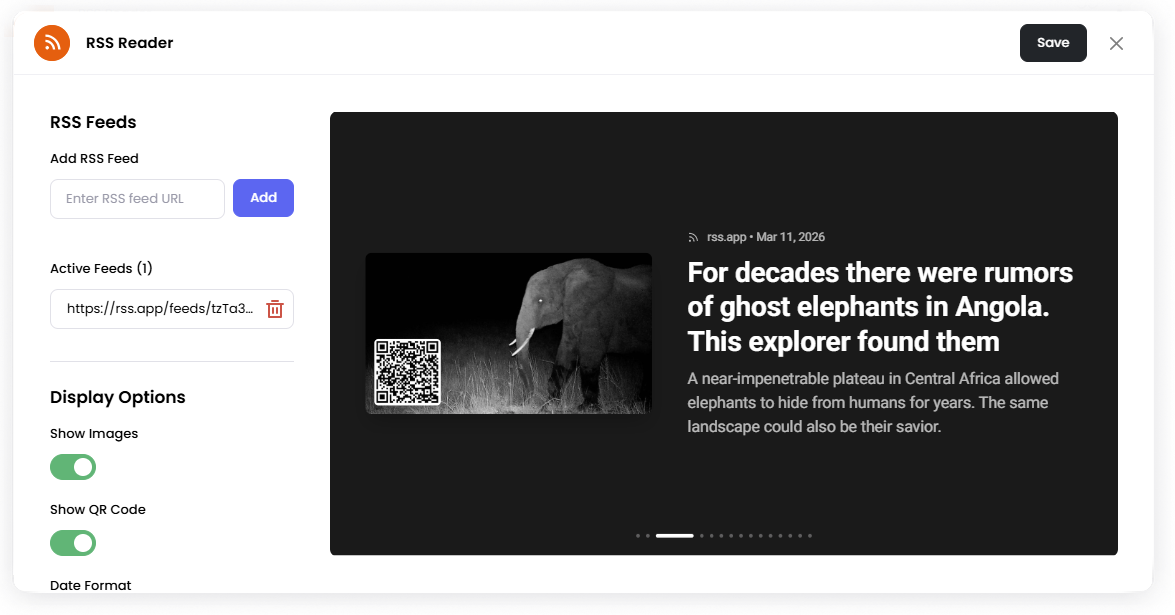Focus the Enter RSS feed URL field
Image resolution: width=1175 pixels, height=615 pixels.
click(137, 199)
